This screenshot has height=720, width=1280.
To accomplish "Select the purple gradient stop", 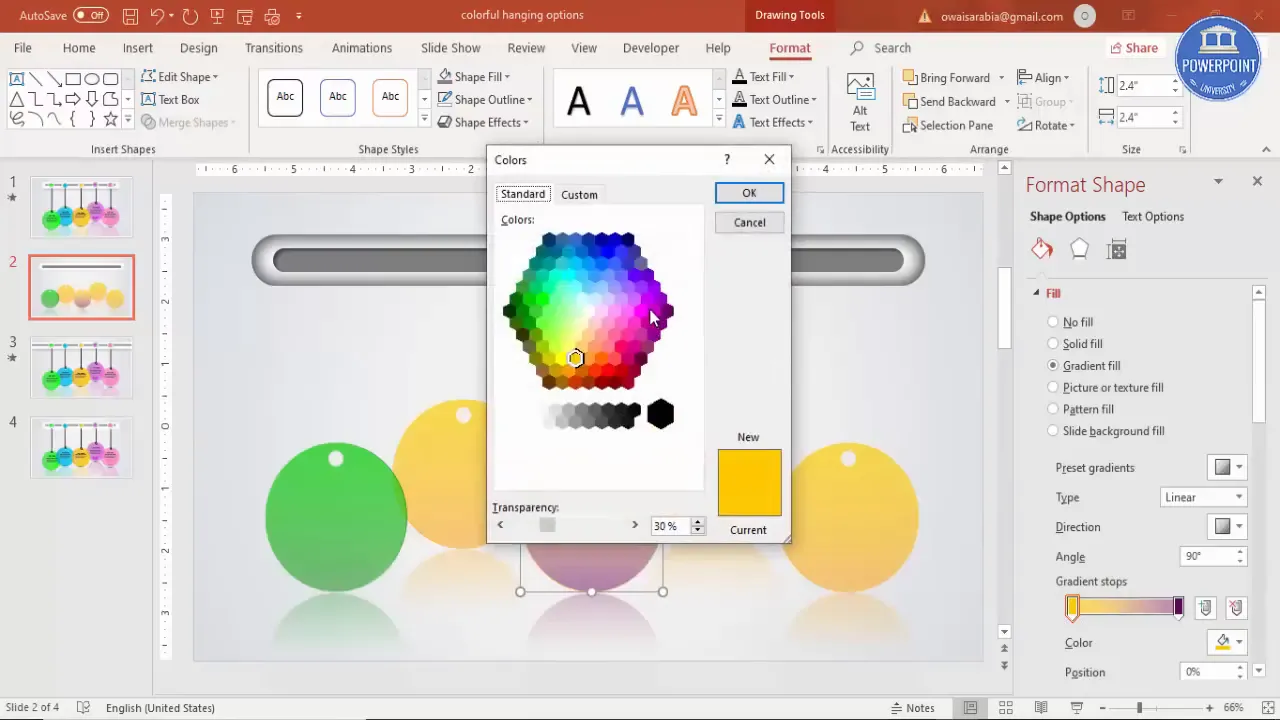I will point(1179,607).
